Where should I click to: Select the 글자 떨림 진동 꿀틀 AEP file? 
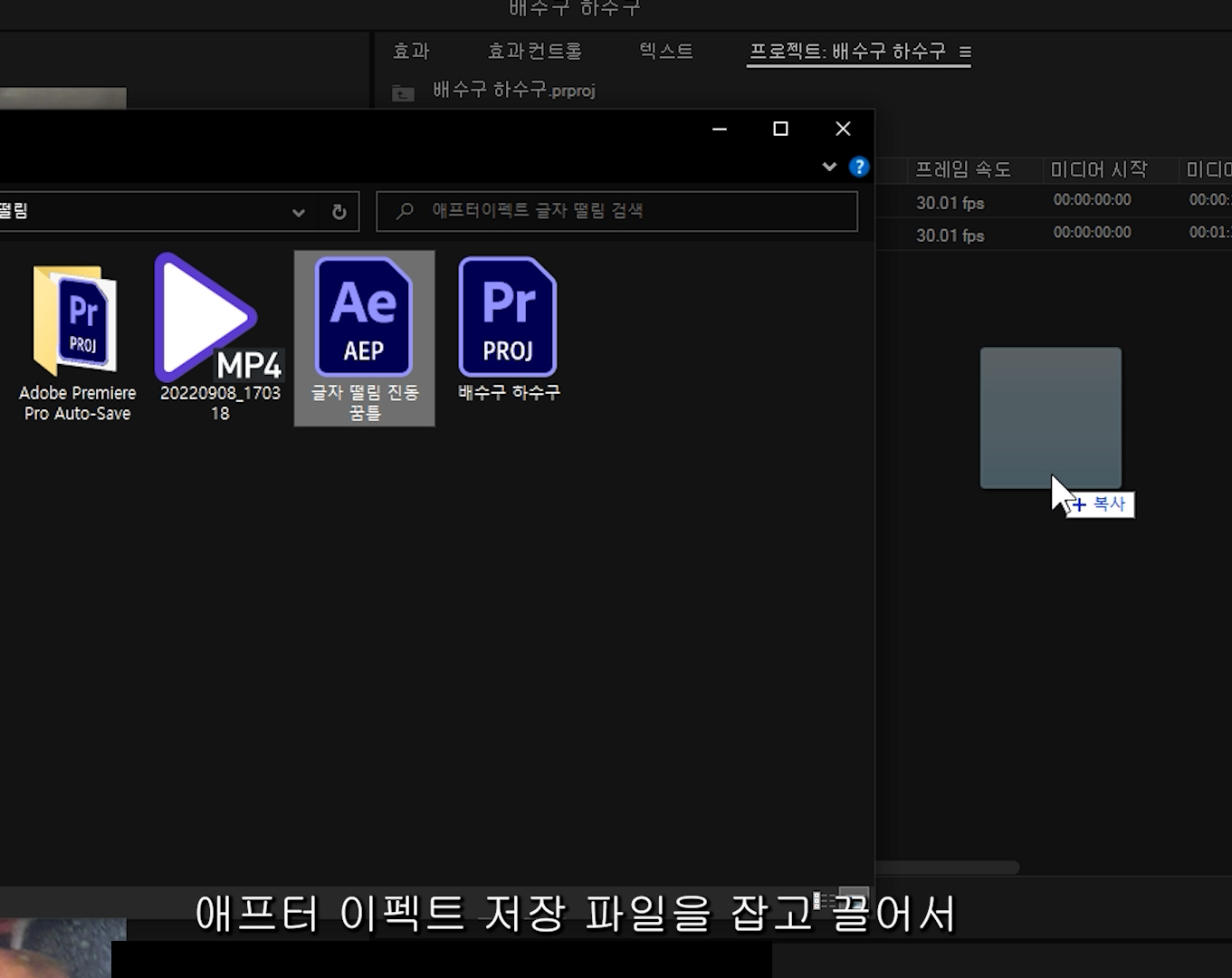(x=364, y=339)
